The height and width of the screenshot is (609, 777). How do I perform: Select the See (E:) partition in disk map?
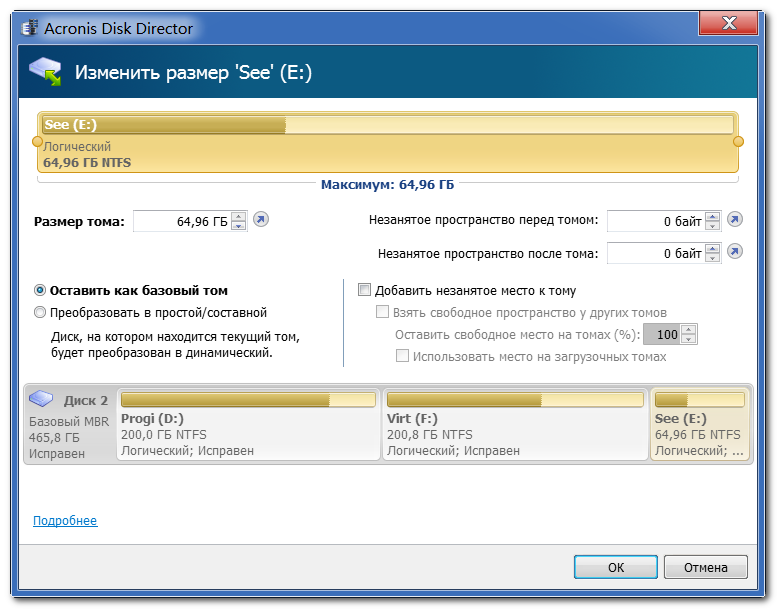click(700, 424)
